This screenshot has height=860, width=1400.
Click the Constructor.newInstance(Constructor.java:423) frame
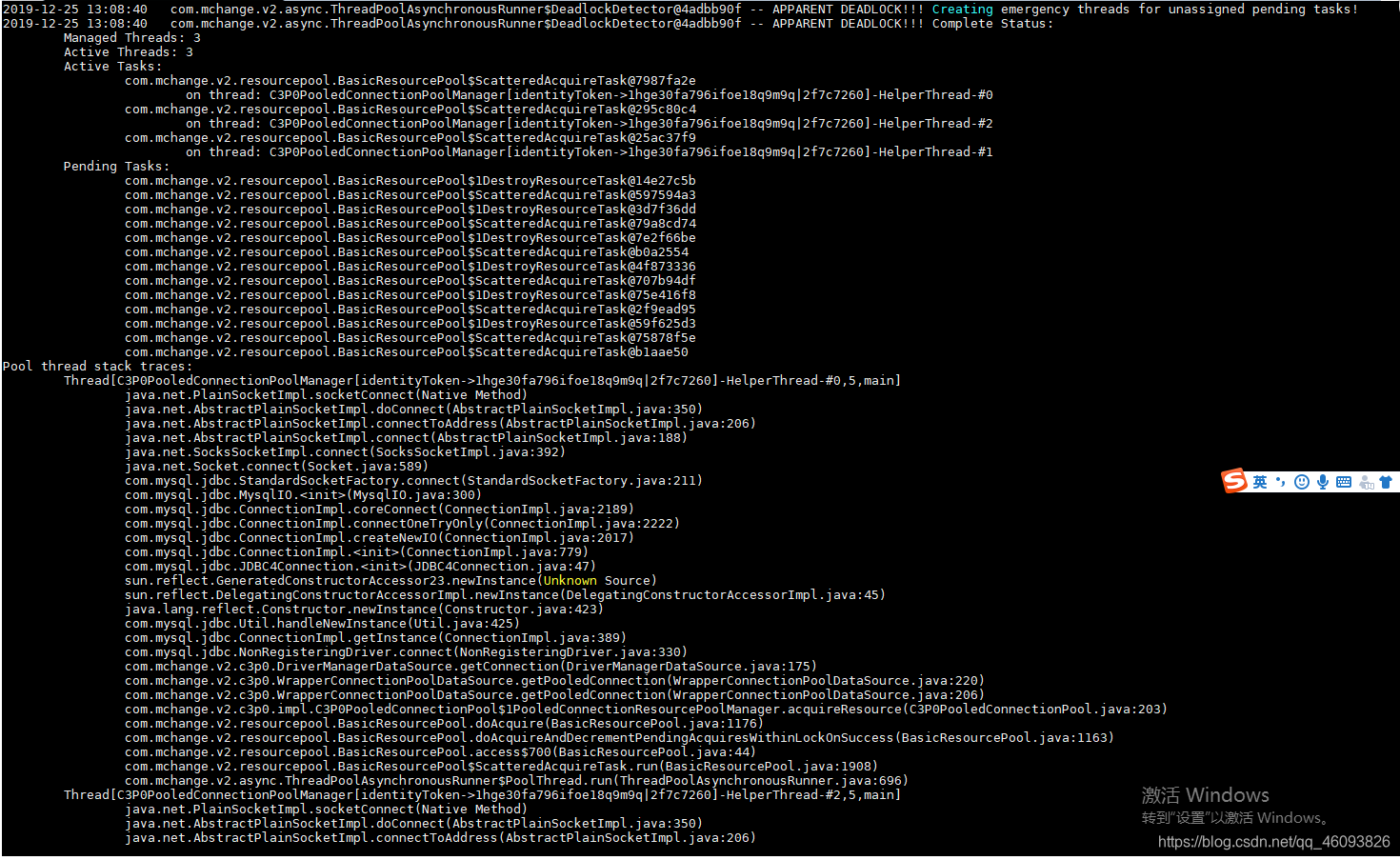click(x=364, y=610)
